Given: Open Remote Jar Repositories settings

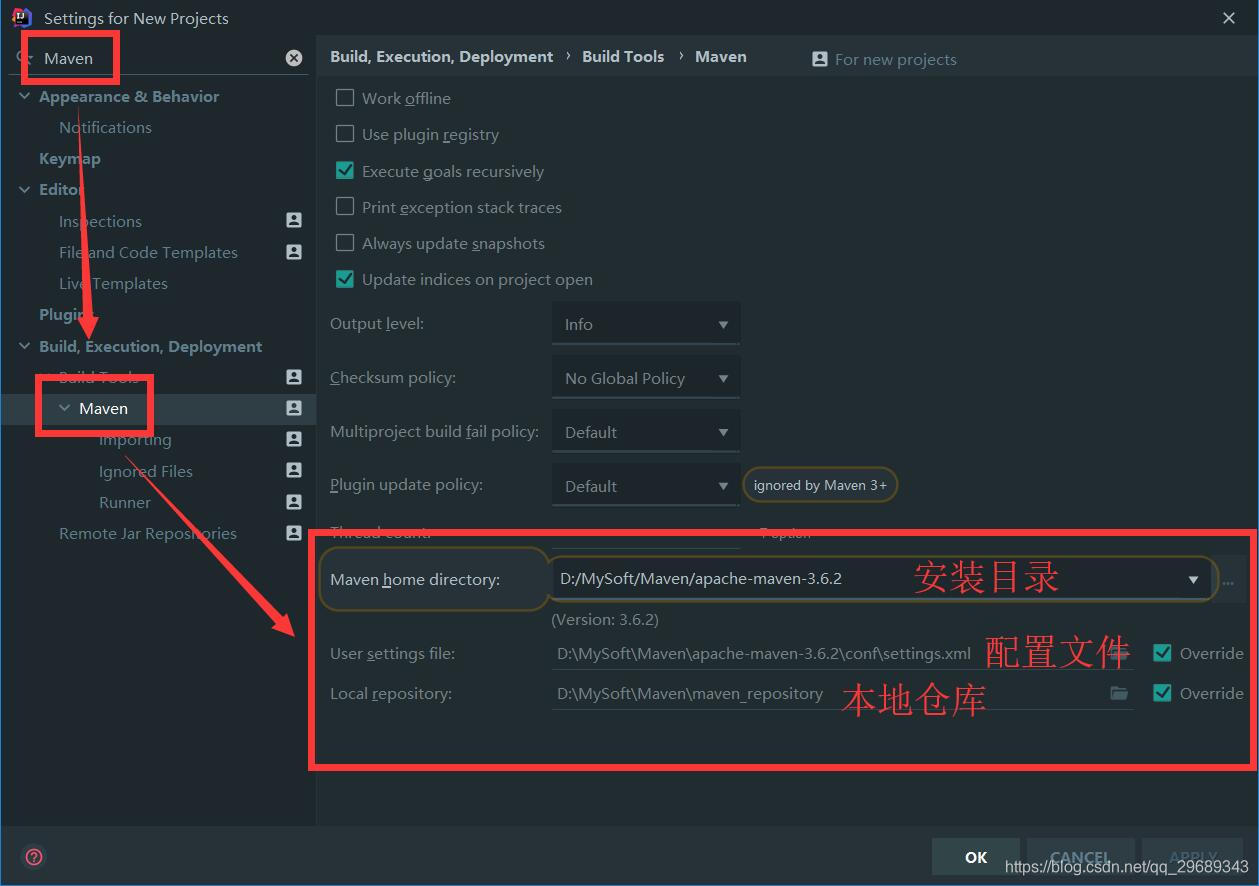Looking at the screenshot, I should pyautogui.click(x=148, y=533).
